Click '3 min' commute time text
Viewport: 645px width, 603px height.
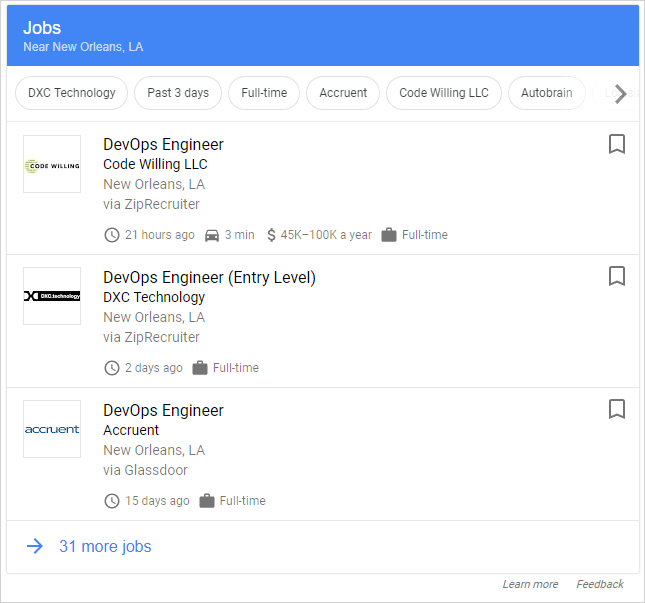(240, 235)
